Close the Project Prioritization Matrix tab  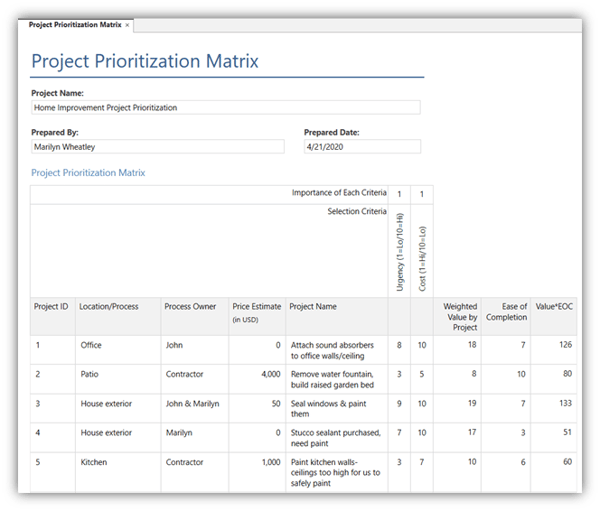pos(127,24)
